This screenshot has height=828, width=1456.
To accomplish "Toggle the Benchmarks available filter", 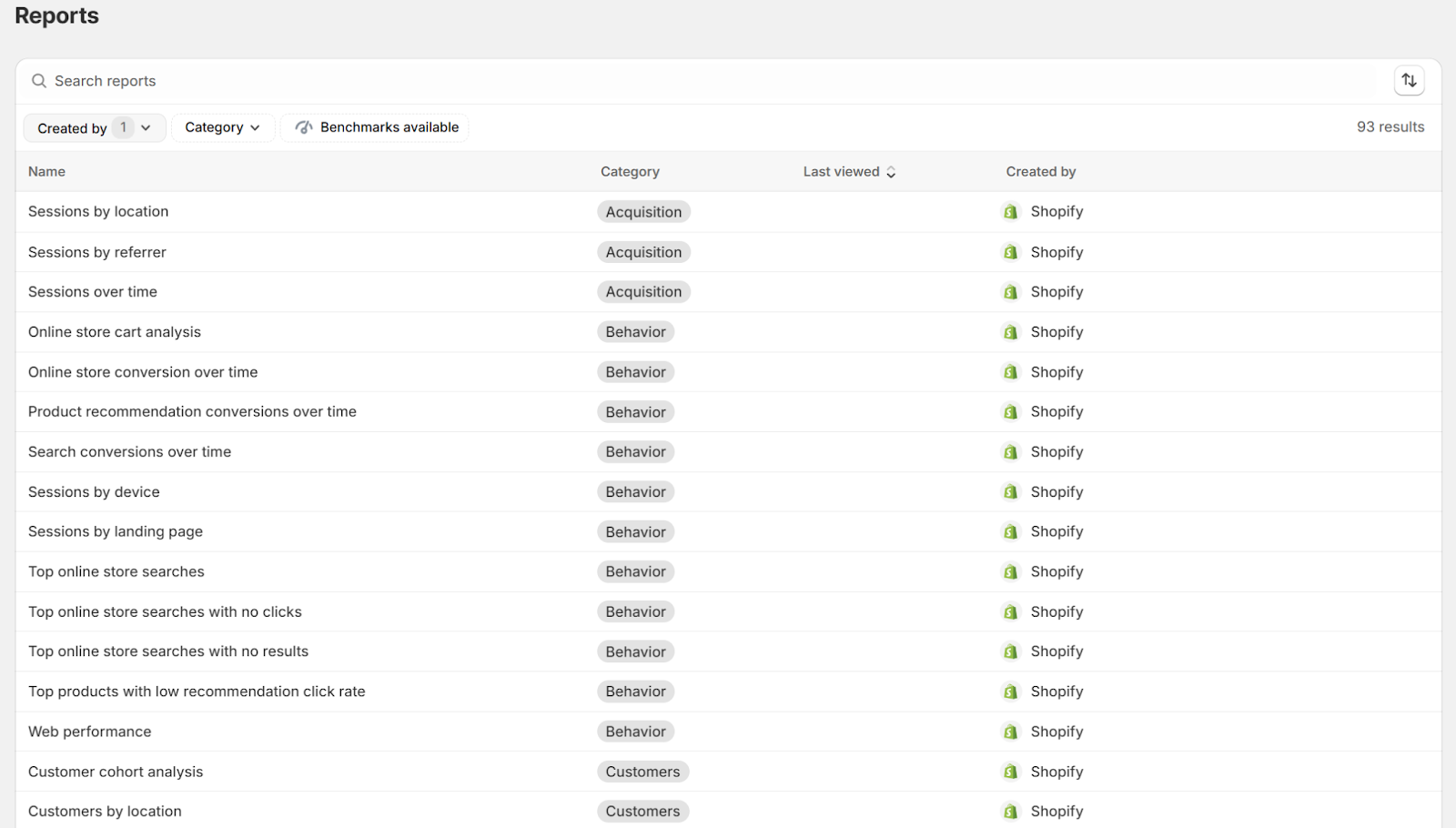I will tap(375, 127).
